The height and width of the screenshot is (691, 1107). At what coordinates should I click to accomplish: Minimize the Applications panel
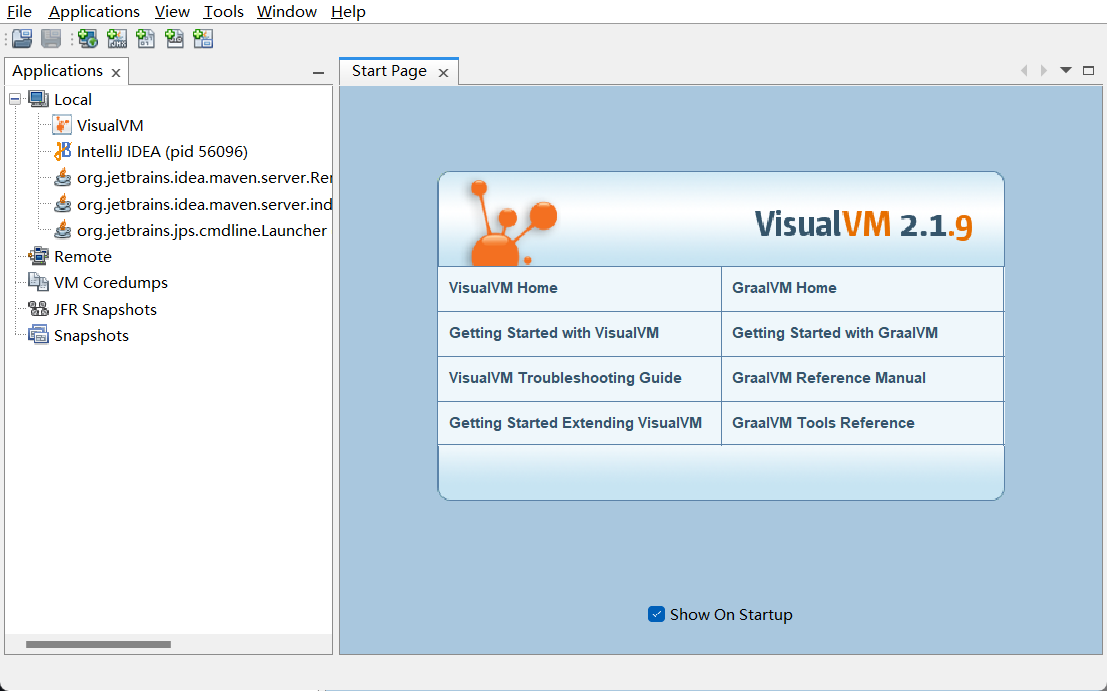coord(318,72)
